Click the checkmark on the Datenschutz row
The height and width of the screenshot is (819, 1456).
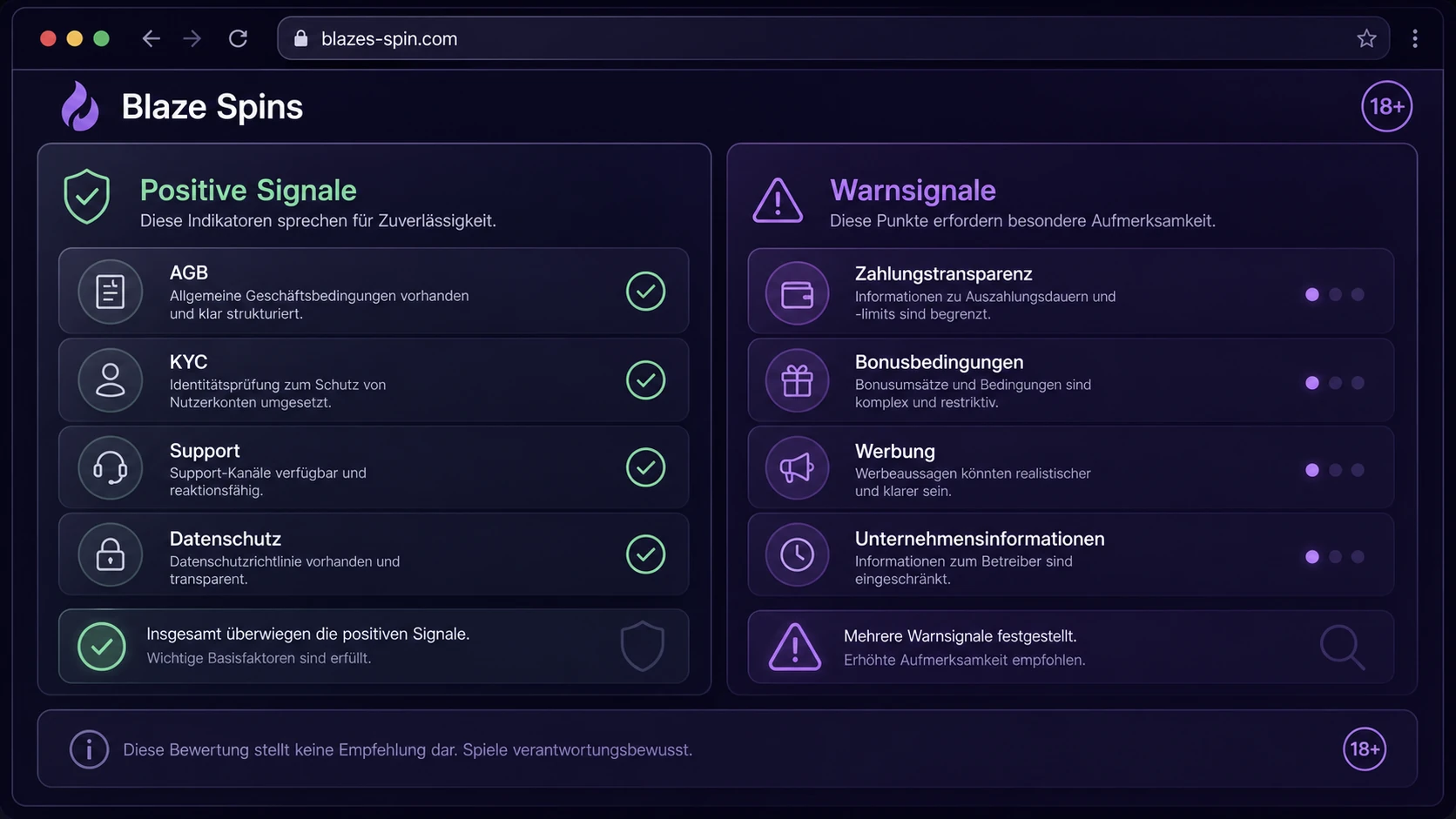(646, 554)
